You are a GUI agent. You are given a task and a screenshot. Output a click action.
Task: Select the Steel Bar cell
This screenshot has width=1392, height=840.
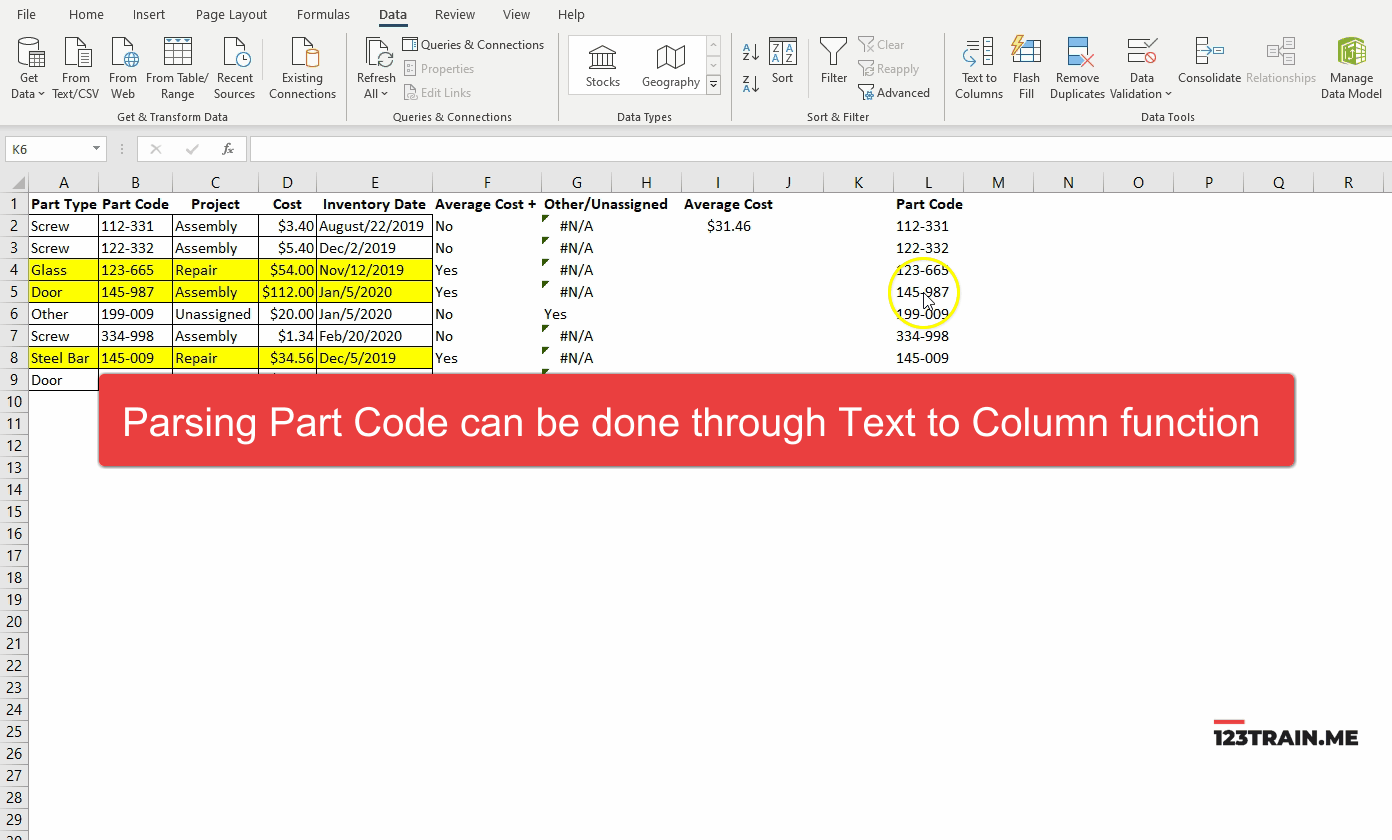pos(63,358)
